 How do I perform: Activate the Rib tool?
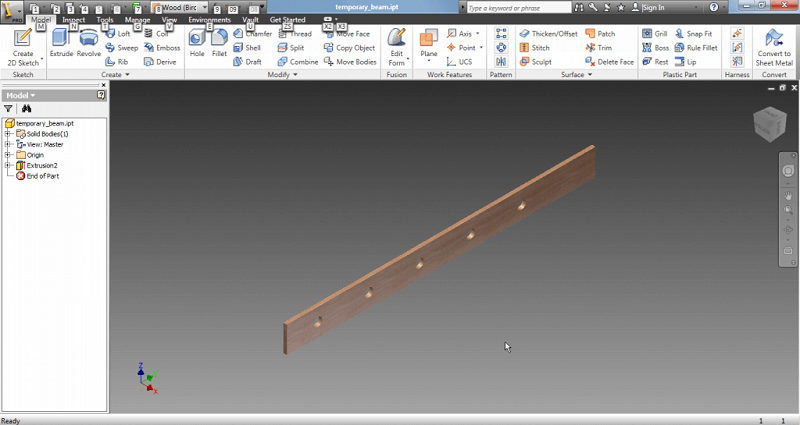click(x=117, y=62)
